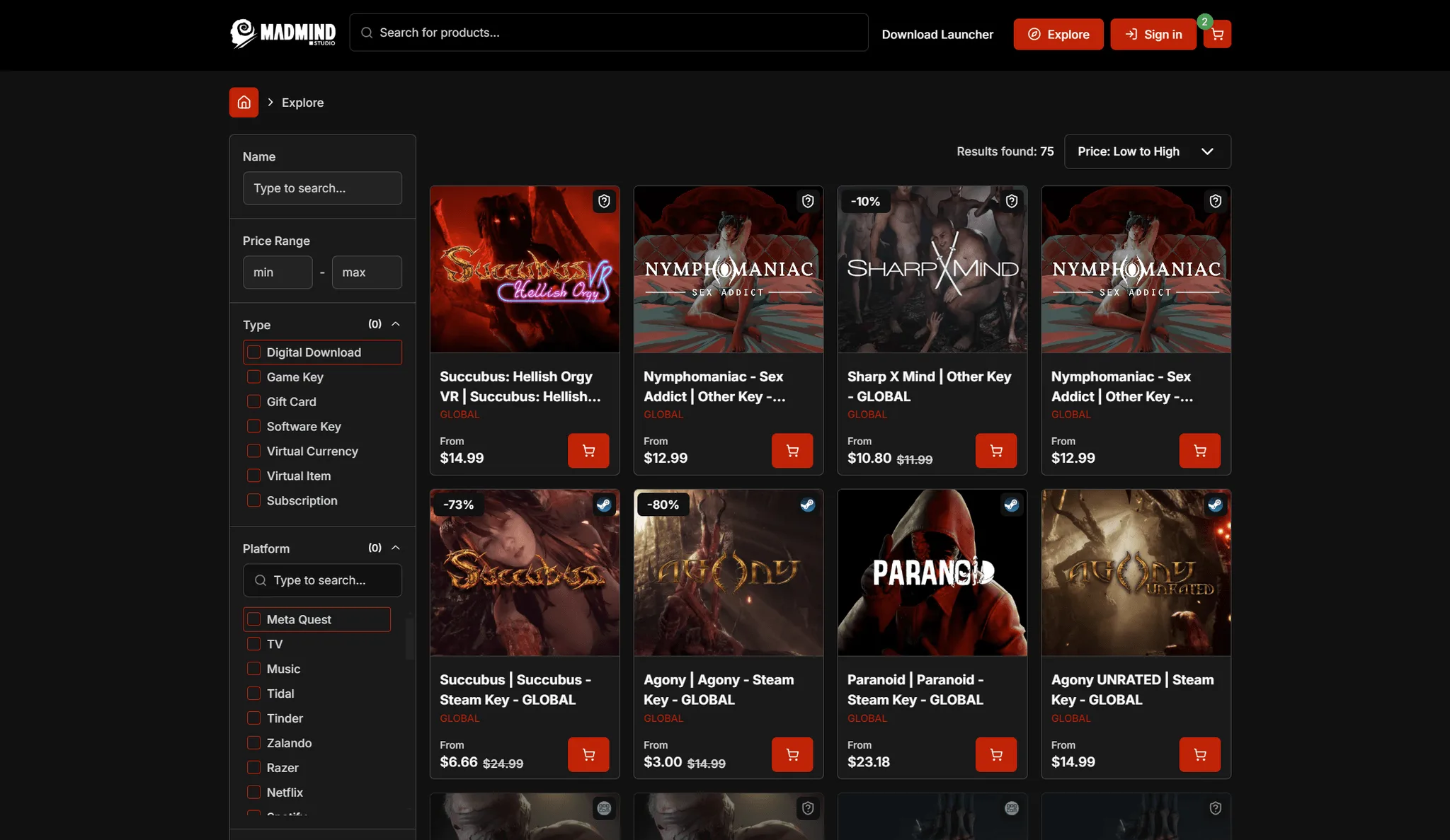Screen dimensions: 1450x840
Task: Click the cart count badge showing 2
Action: pos(1204,21)
